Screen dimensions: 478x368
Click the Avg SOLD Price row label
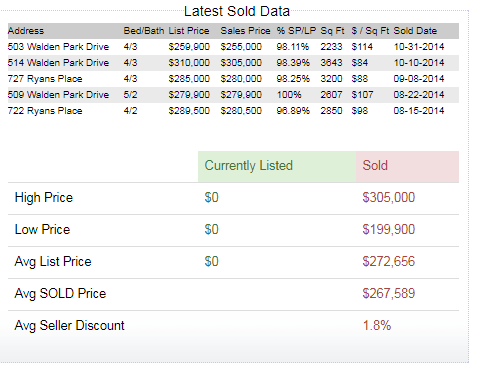60,294
